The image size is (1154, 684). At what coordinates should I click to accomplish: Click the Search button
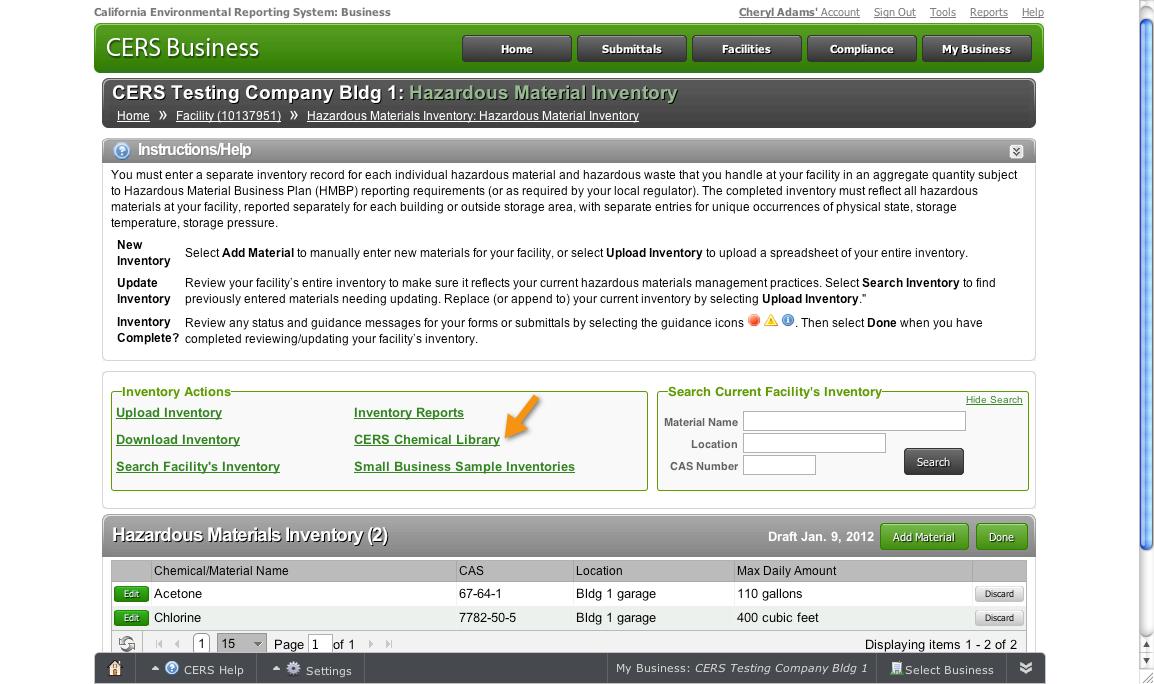[x=933, y=462]
